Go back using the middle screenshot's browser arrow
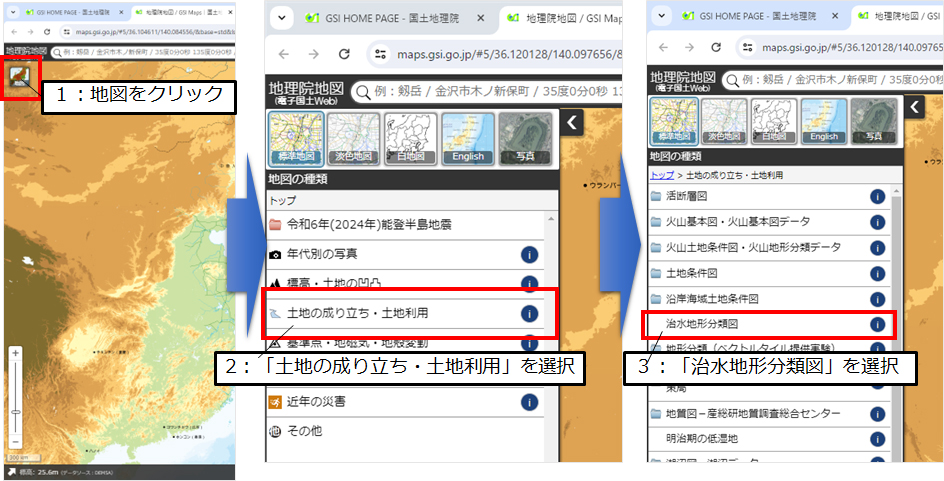Viewport: 944px width, 481px height. pyautogui.click(x=284, y=54)
